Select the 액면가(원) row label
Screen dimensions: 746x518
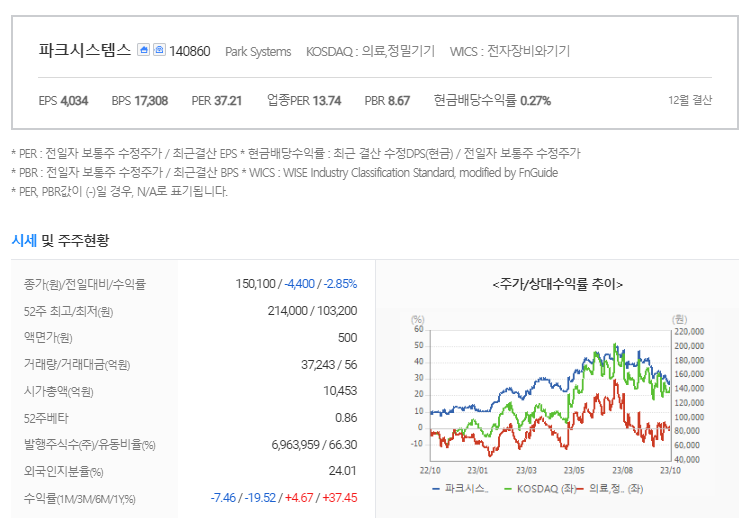point(48,338)
